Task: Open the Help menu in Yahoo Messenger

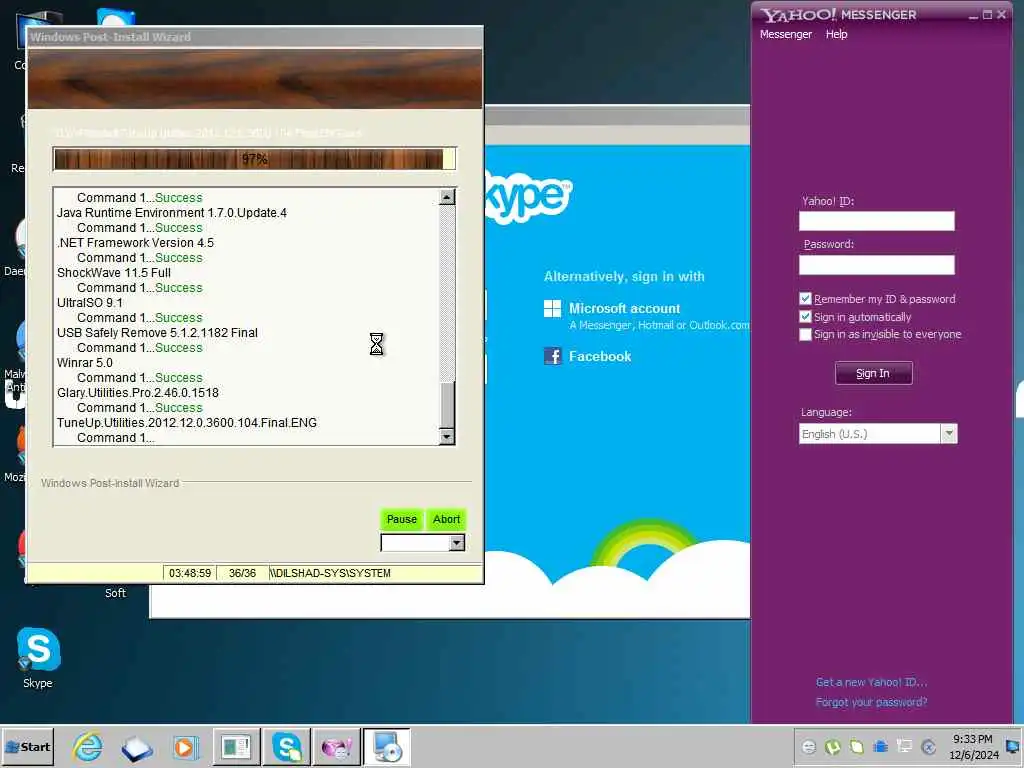Action: tap(836, 34)
